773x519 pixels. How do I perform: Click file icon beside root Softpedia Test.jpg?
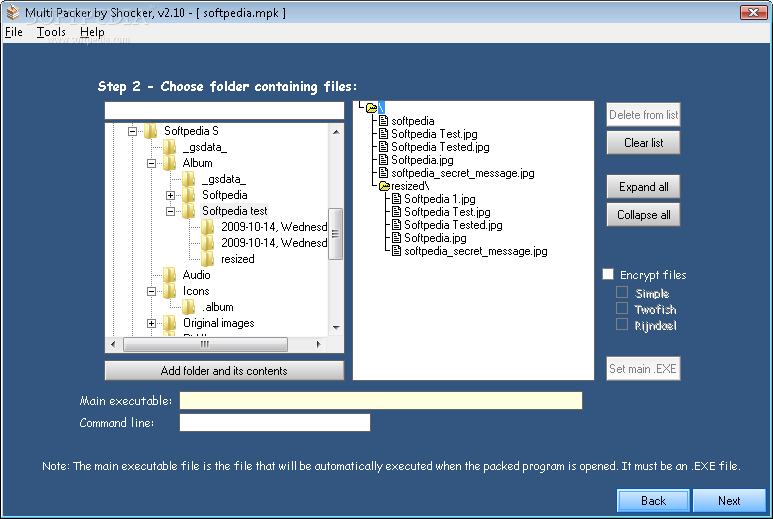[x=384, y=134]
